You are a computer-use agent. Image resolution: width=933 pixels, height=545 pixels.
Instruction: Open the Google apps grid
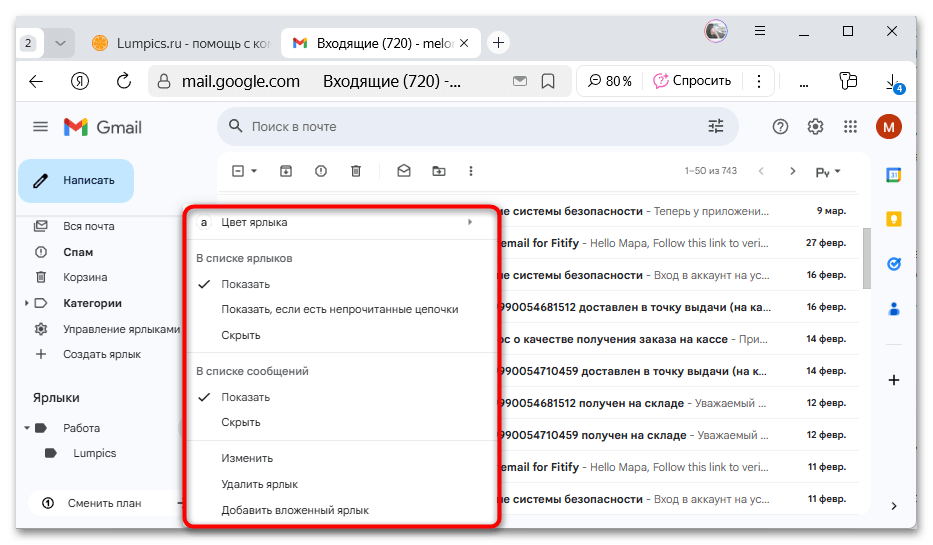point(850,127)
